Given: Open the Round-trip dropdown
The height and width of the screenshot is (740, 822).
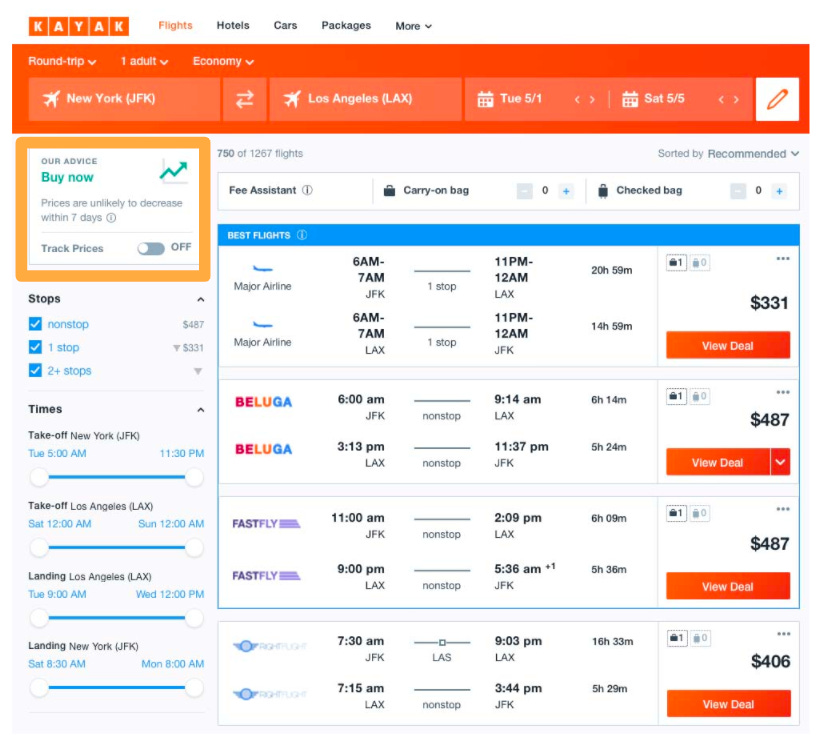Looking at the screenshot, I should [62, 61].
